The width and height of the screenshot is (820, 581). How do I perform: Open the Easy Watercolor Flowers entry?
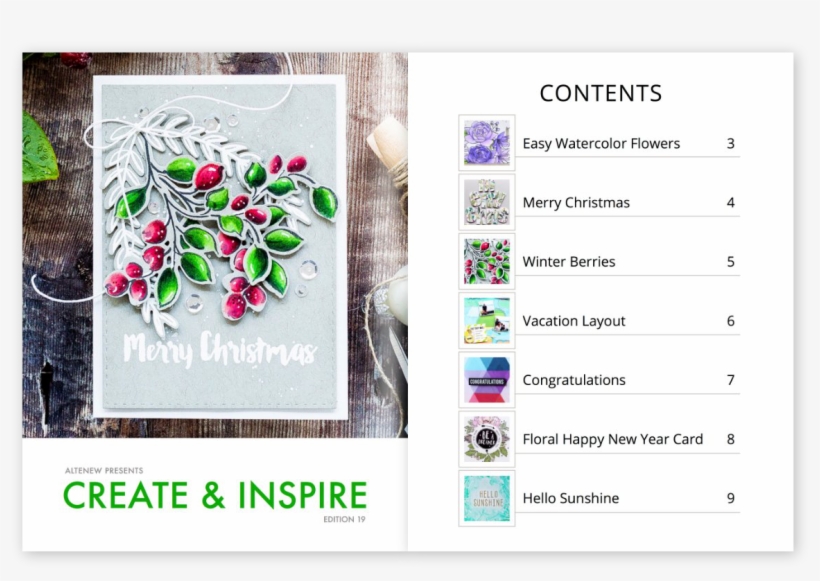click(601, 142)
